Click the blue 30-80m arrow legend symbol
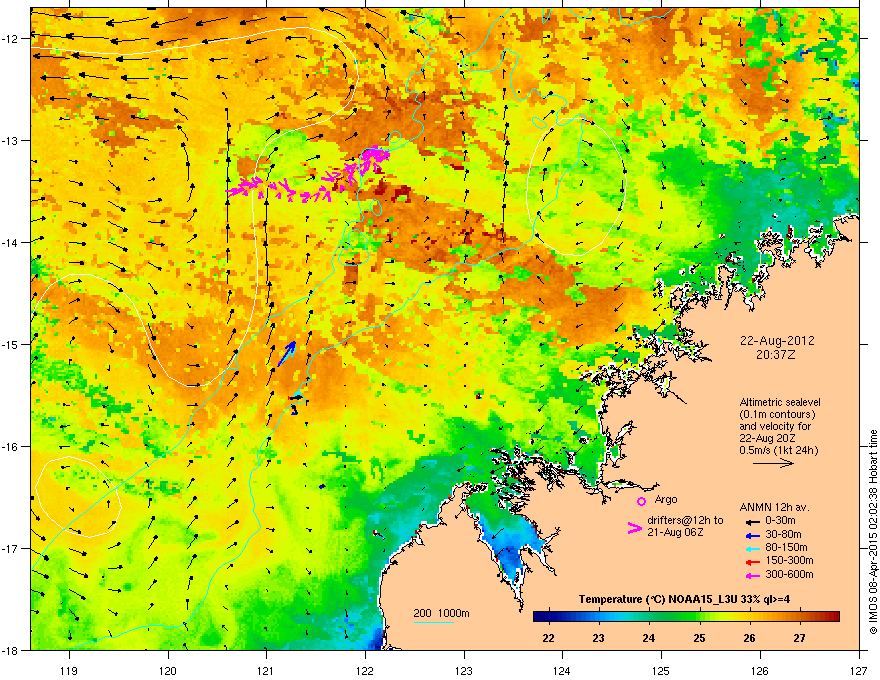 coord(753,535)
